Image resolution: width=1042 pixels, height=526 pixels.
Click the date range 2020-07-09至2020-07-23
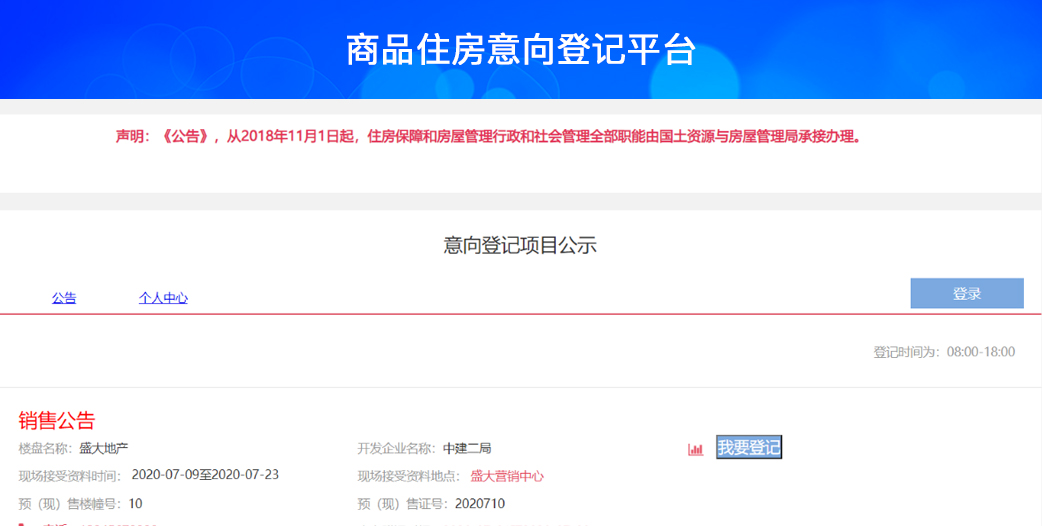pos(205,476)
